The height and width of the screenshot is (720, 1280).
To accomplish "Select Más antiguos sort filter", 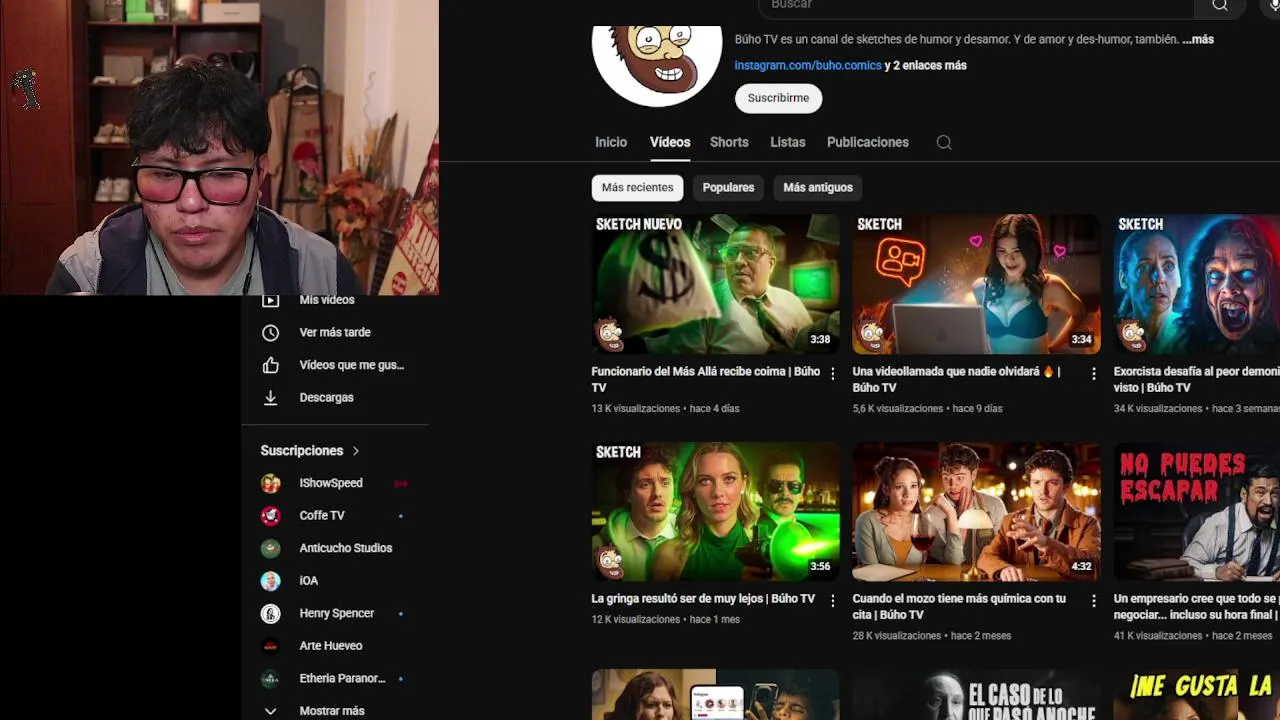I will tap(818, 187).
